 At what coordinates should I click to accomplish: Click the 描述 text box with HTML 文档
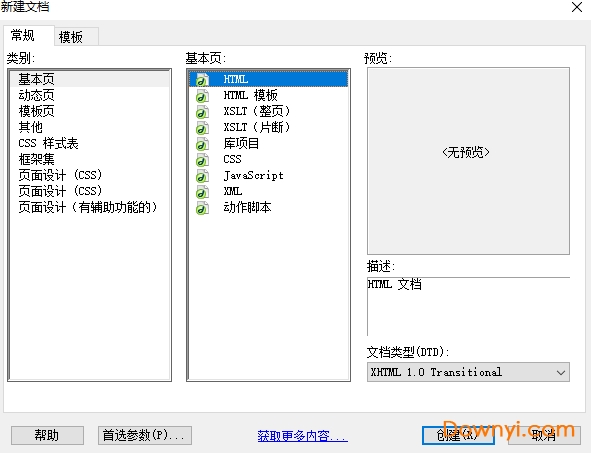468,306
